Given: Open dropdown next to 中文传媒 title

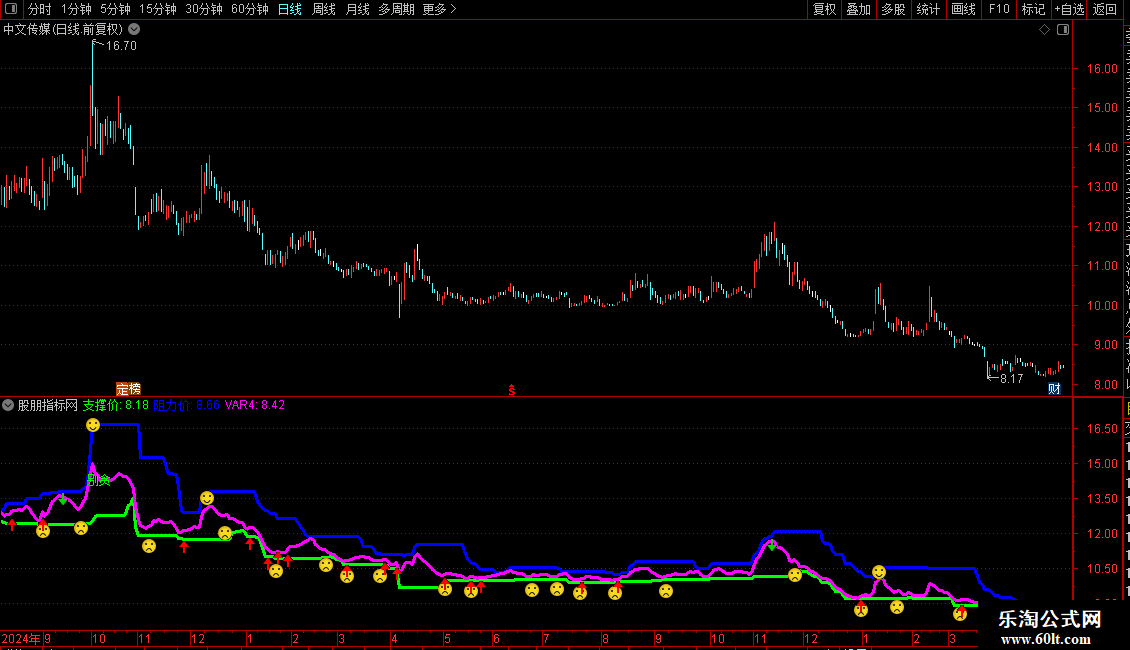Looking at the screenshot, I should (134, 30).
